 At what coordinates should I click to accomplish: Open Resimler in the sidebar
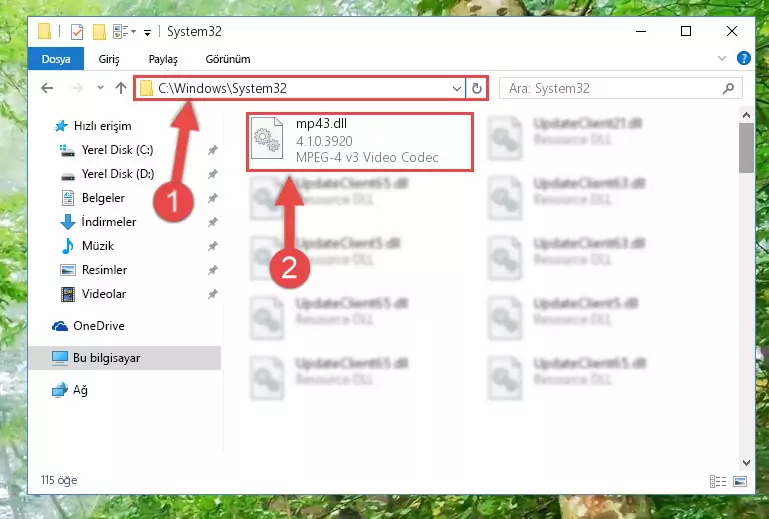click(x=93, y=270)
